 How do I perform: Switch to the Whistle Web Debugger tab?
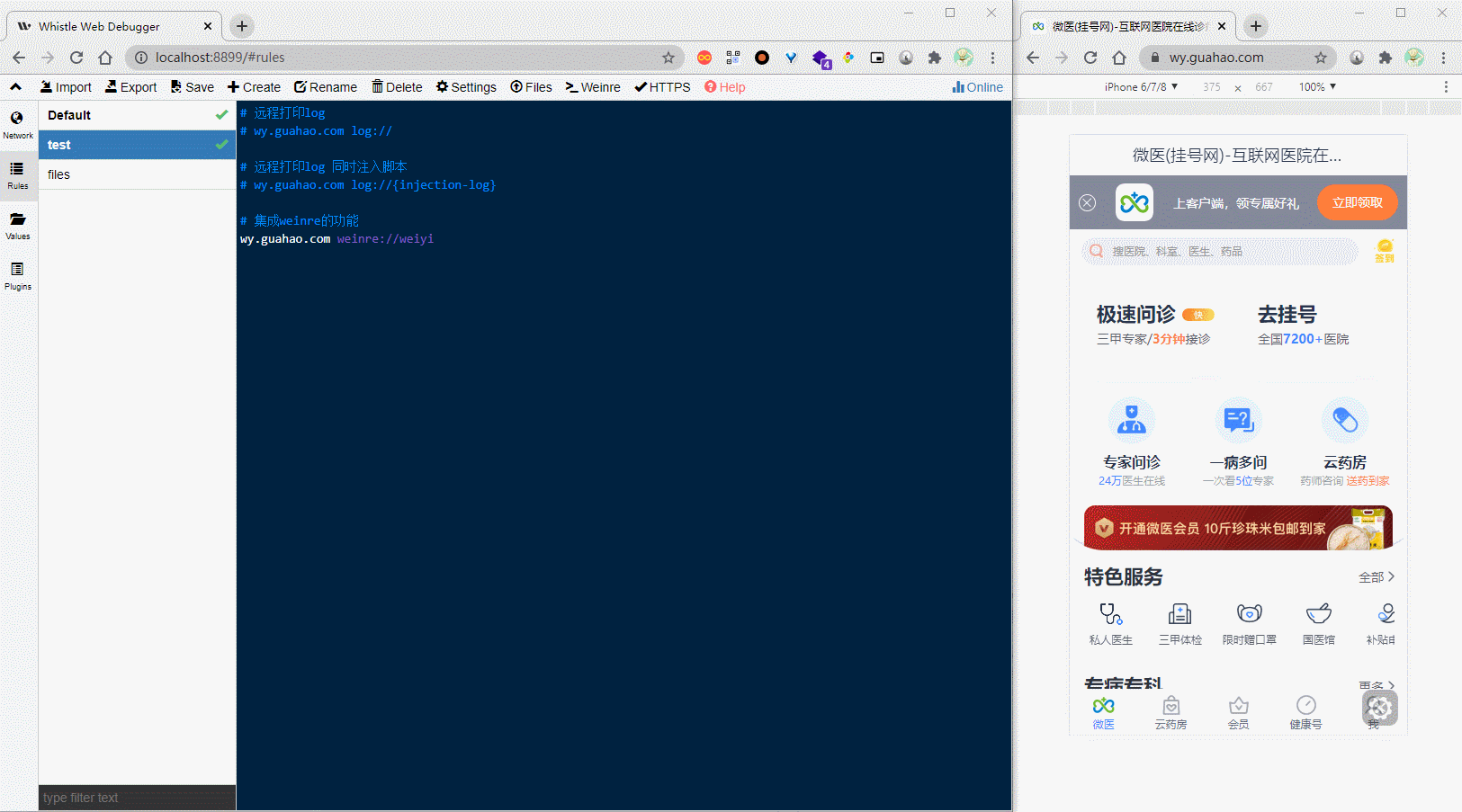(x=113, y=26)
